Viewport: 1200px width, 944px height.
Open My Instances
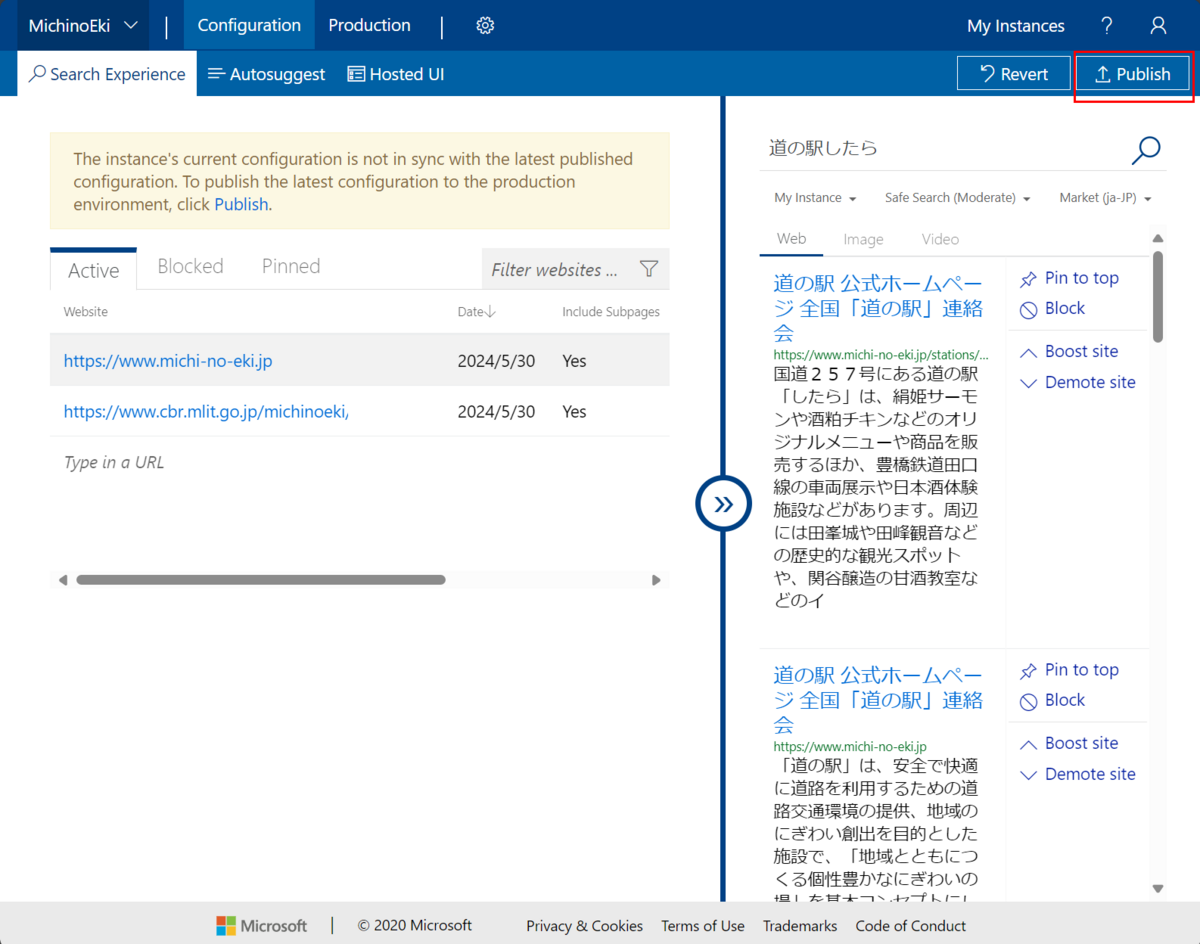(x=1016, y=26)
